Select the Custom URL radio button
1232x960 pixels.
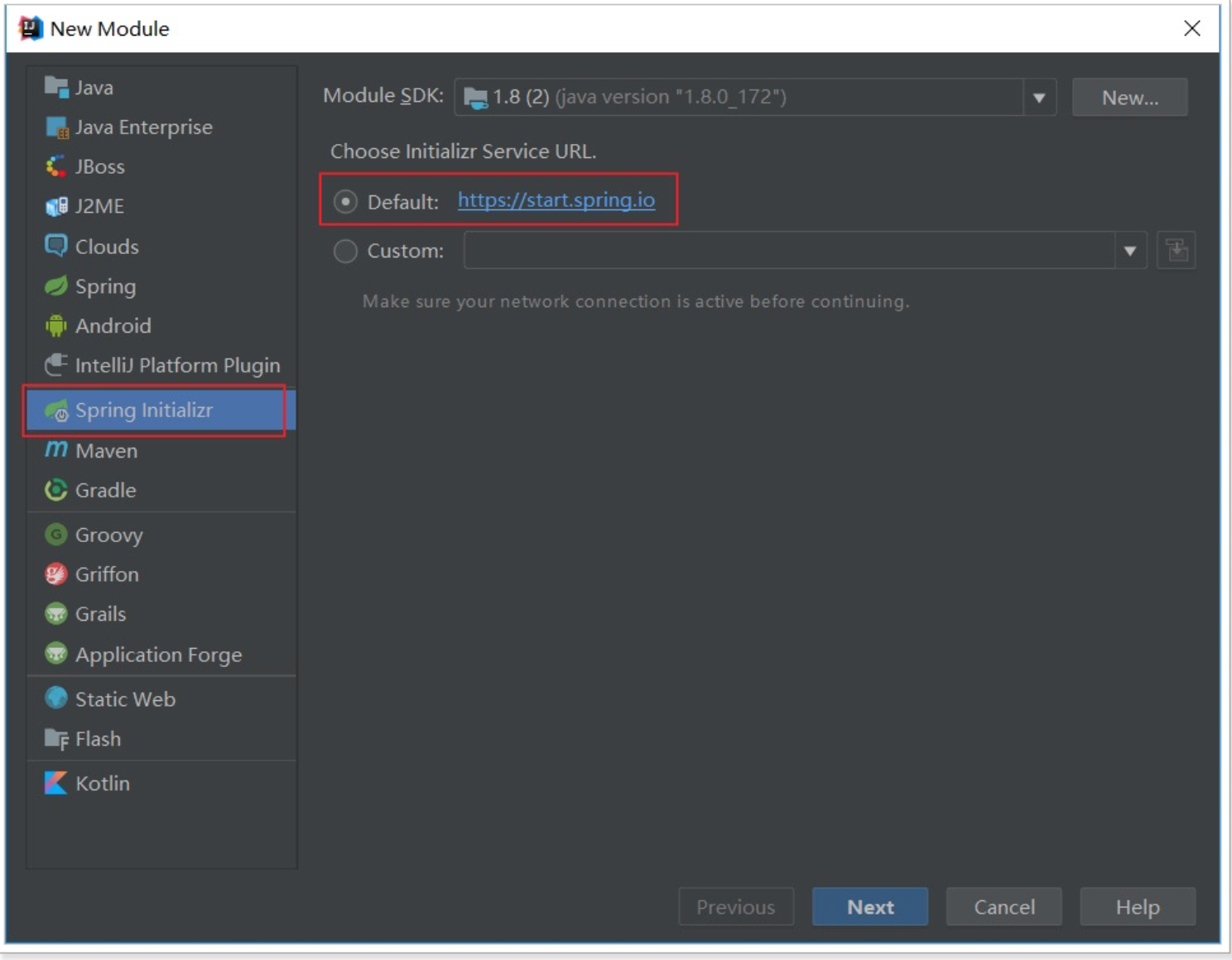[x=345, y=251]
